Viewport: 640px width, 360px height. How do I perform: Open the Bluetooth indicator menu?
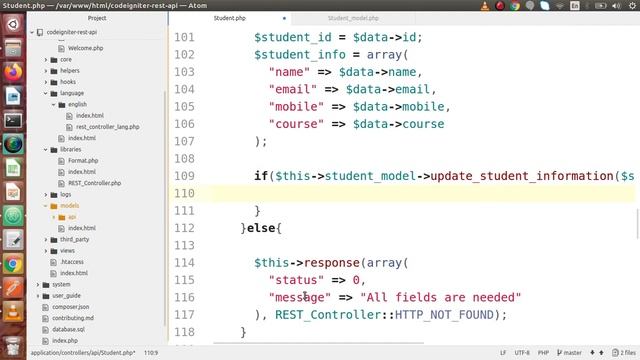(x=588, y=5)
